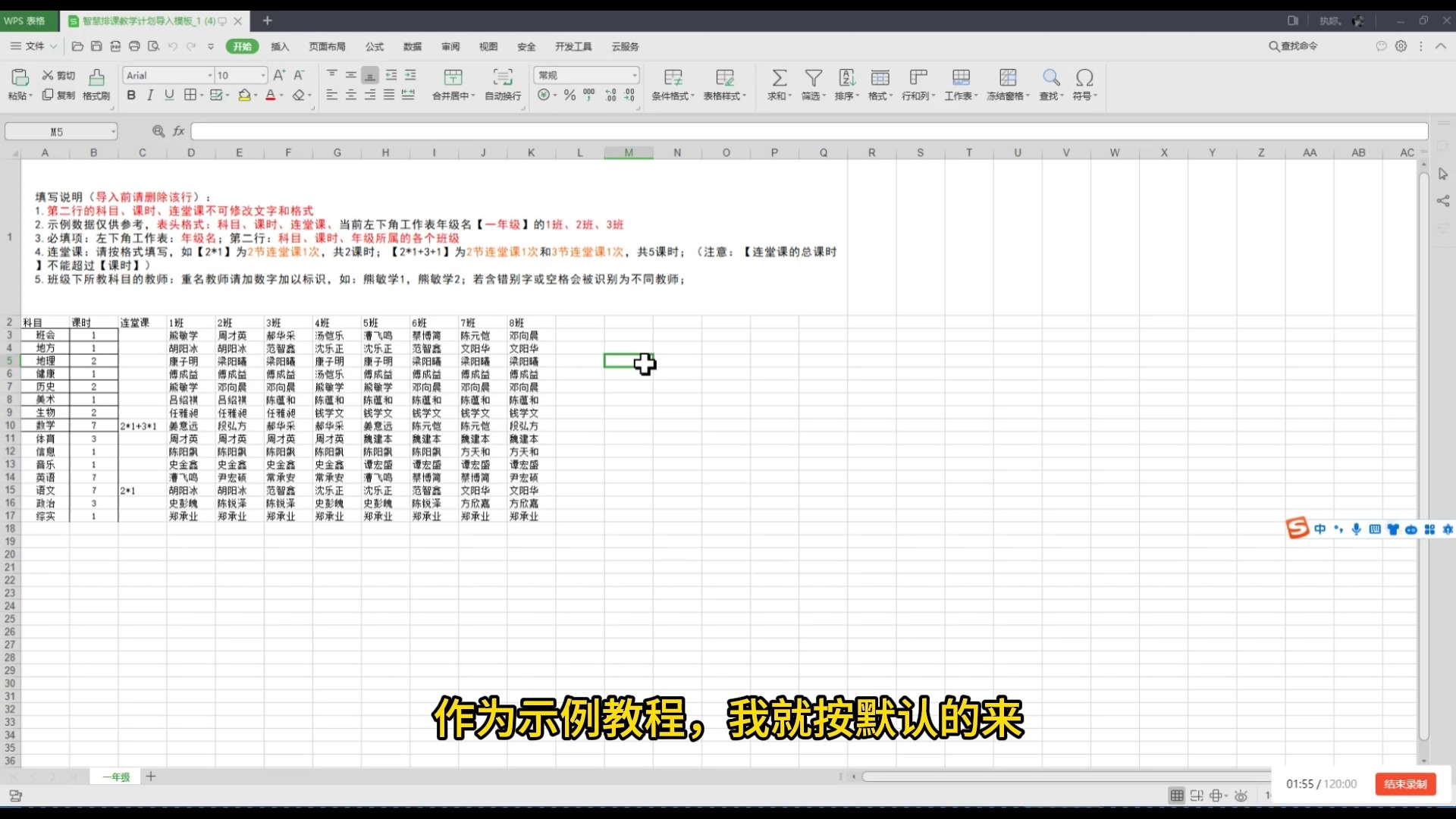The image size is (1456, 819).
Task: Open 查找命令 command search
Action: coord(1294,46)
